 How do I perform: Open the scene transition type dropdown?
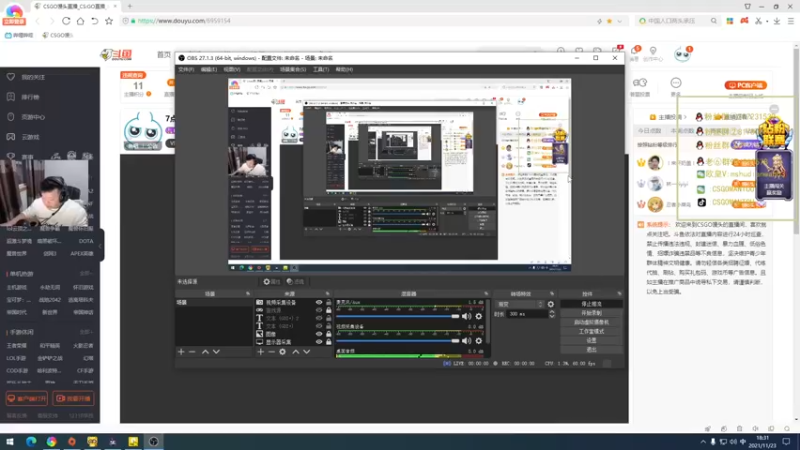[x=519, y=304]
